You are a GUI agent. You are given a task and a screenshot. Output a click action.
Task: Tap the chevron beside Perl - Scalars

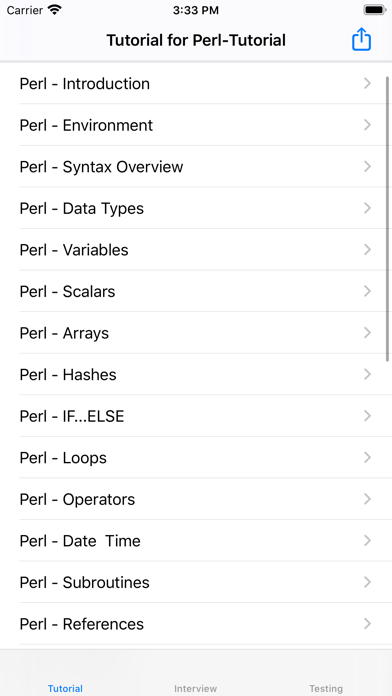[367, 291]
